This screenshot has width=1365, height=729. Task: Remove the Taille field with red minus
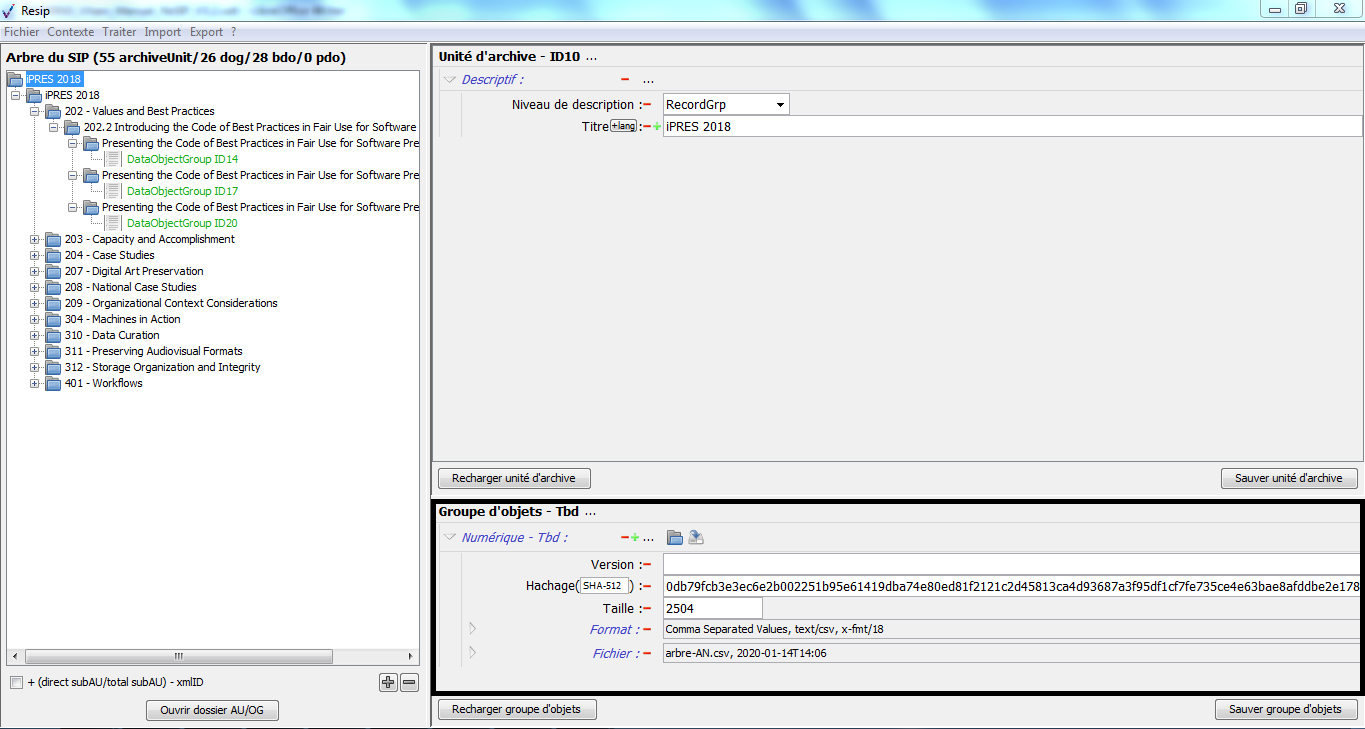[646, 609]
